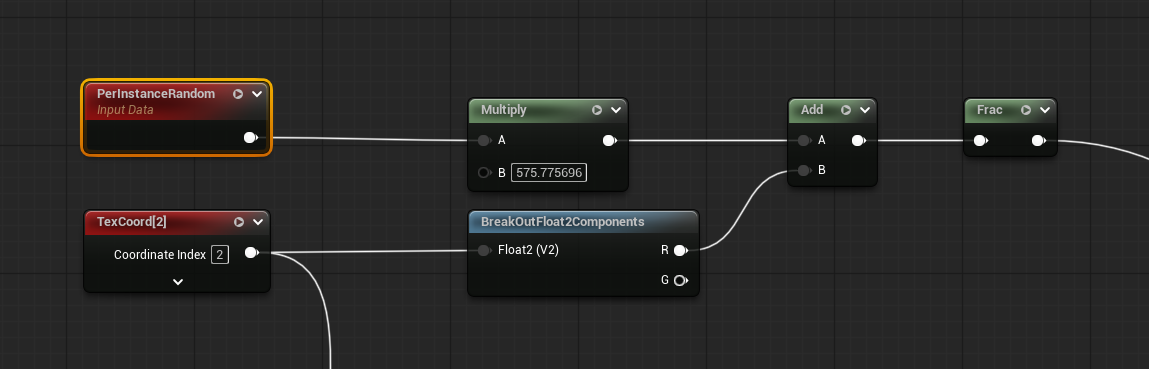Collapse the Multiply node with its chevron
The width and height of the screenshot is (1149, 369).
616,110
